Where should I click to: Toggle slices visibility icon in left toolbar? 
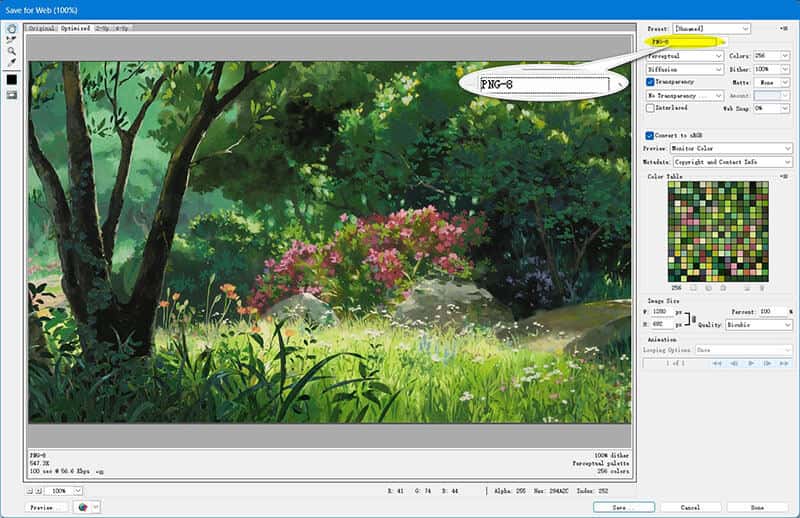[x=12, y=95]
